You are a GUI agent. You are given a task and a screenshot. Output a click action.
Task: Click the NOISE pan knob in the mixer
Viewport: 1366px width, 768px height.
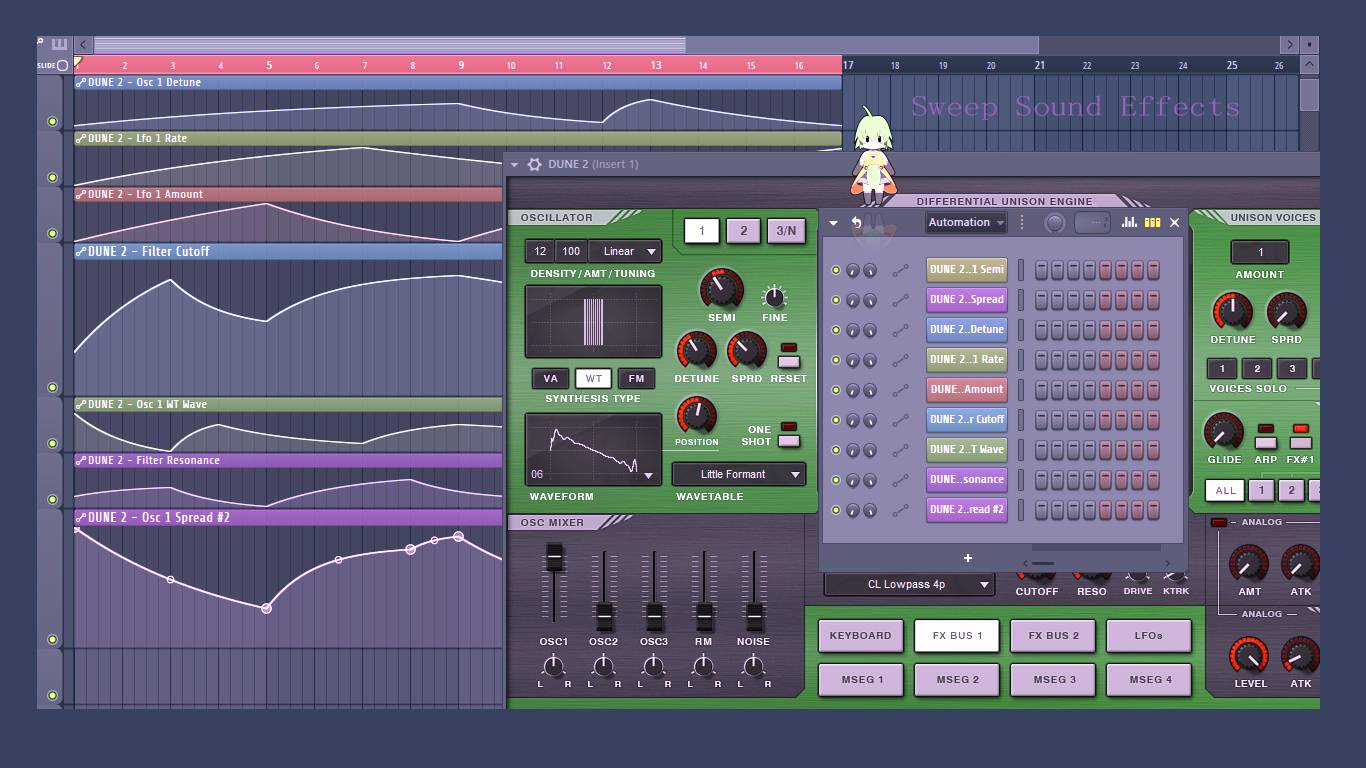[753, 666]
